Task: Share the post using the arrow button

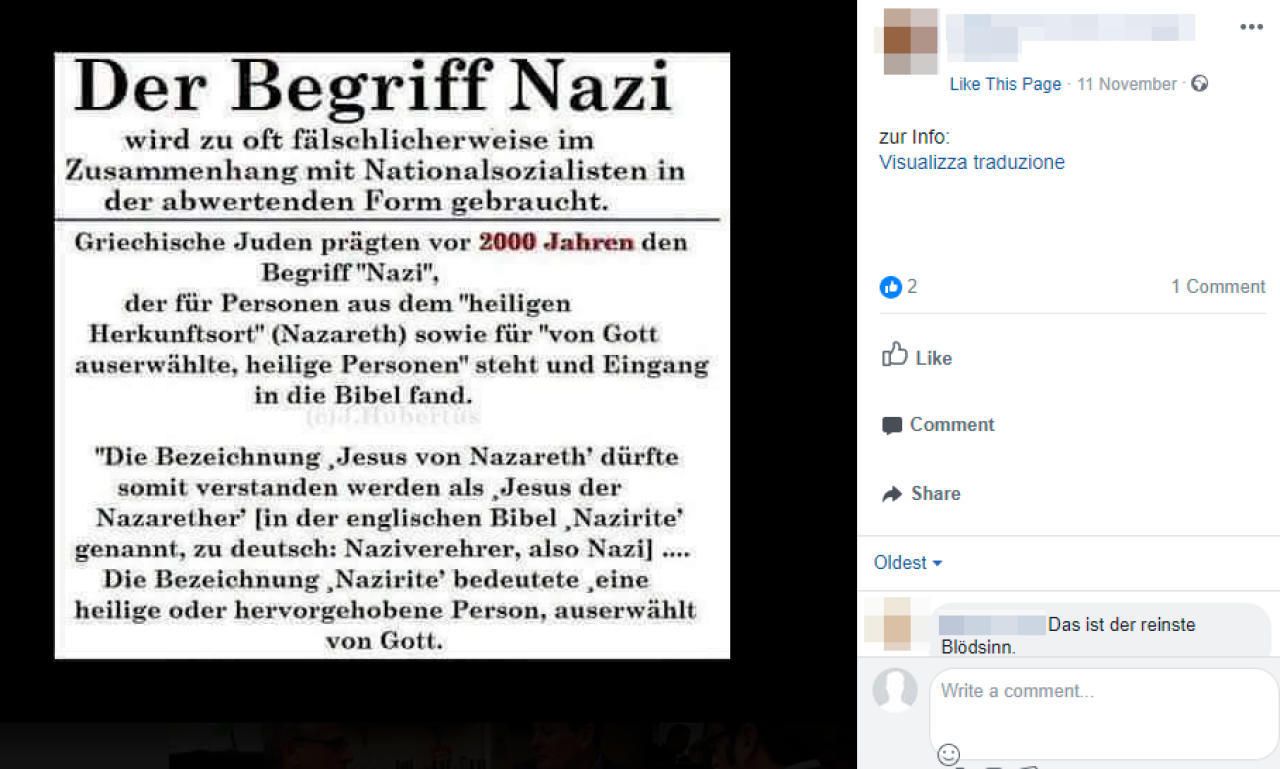Action: point(921,494)
